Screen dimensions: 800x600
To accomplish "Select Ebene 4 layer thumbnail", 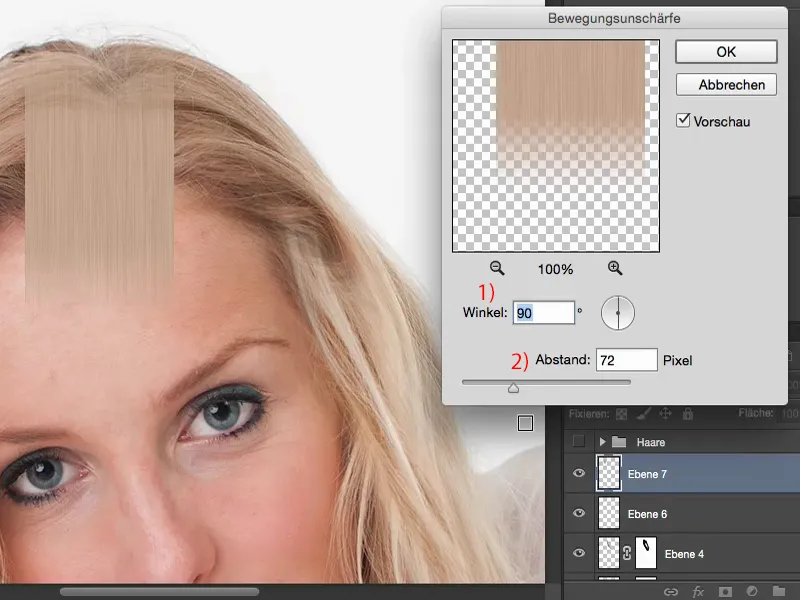I will point(608,553).
